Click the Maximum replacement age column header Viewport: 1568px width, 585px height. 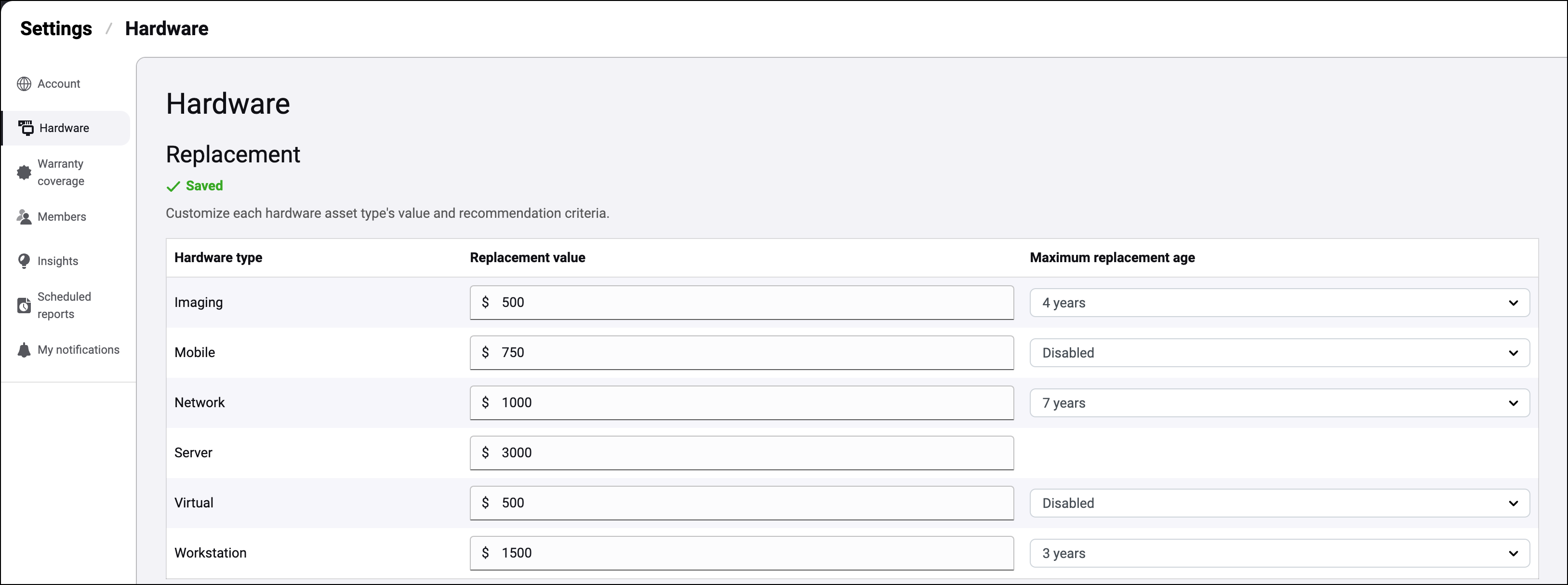point(1112,257)
